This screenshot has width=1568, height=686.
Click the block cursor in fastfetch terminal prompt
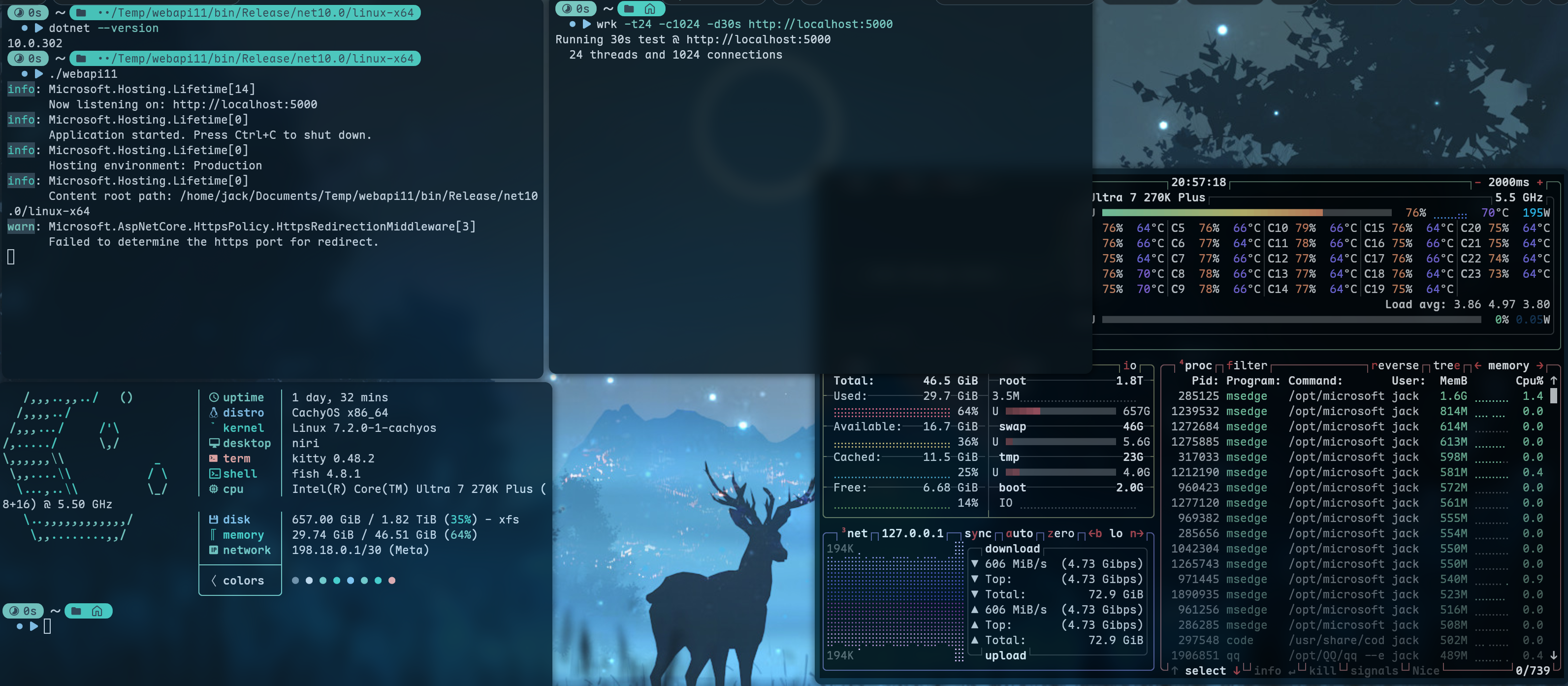47,626
